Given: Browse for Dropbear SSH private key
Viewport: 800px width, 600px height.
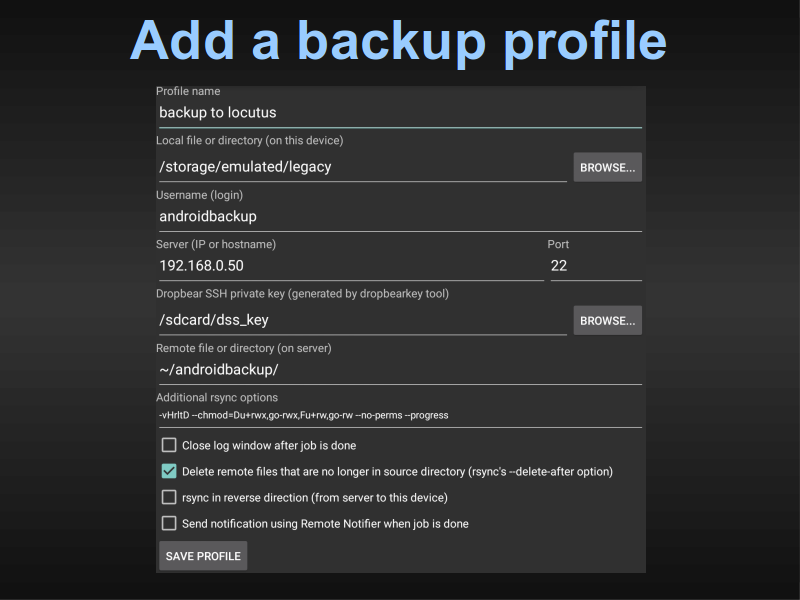Looking at the screenshot, I should tap(608, 320).
